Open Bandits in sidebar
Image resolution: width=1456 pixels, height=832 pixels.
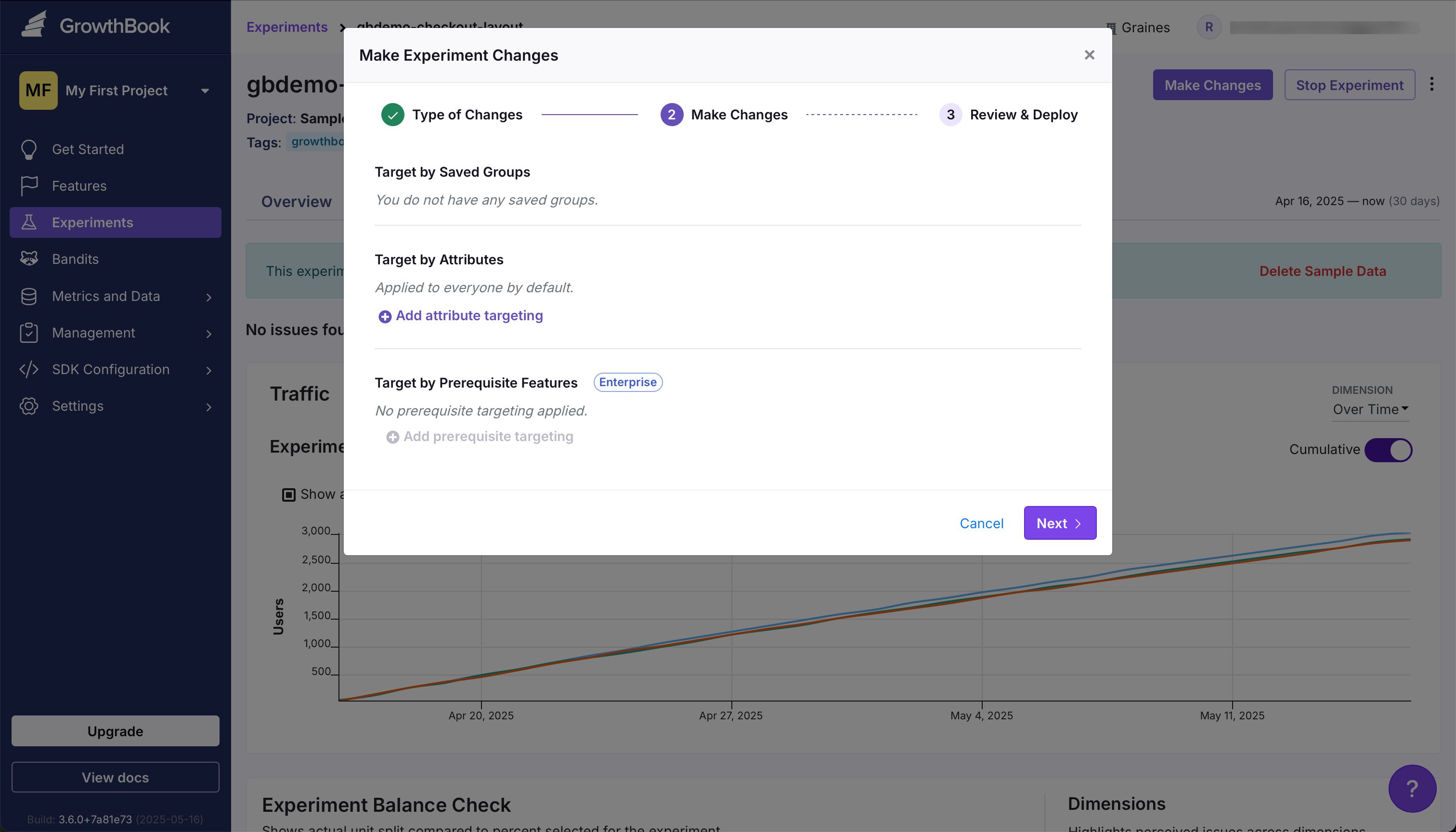[116, 259]
